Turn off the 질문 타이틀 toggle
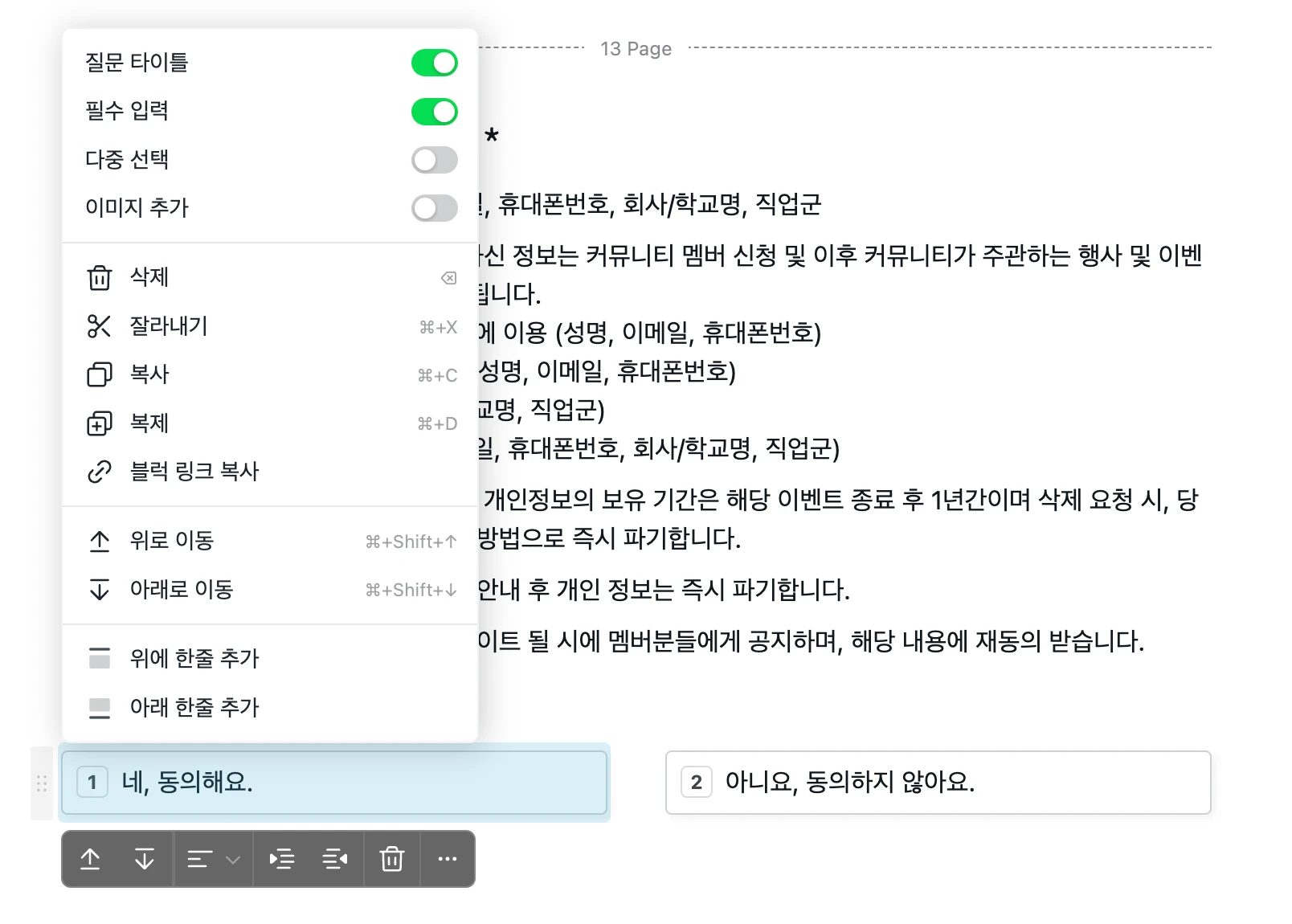 point(434,63)
